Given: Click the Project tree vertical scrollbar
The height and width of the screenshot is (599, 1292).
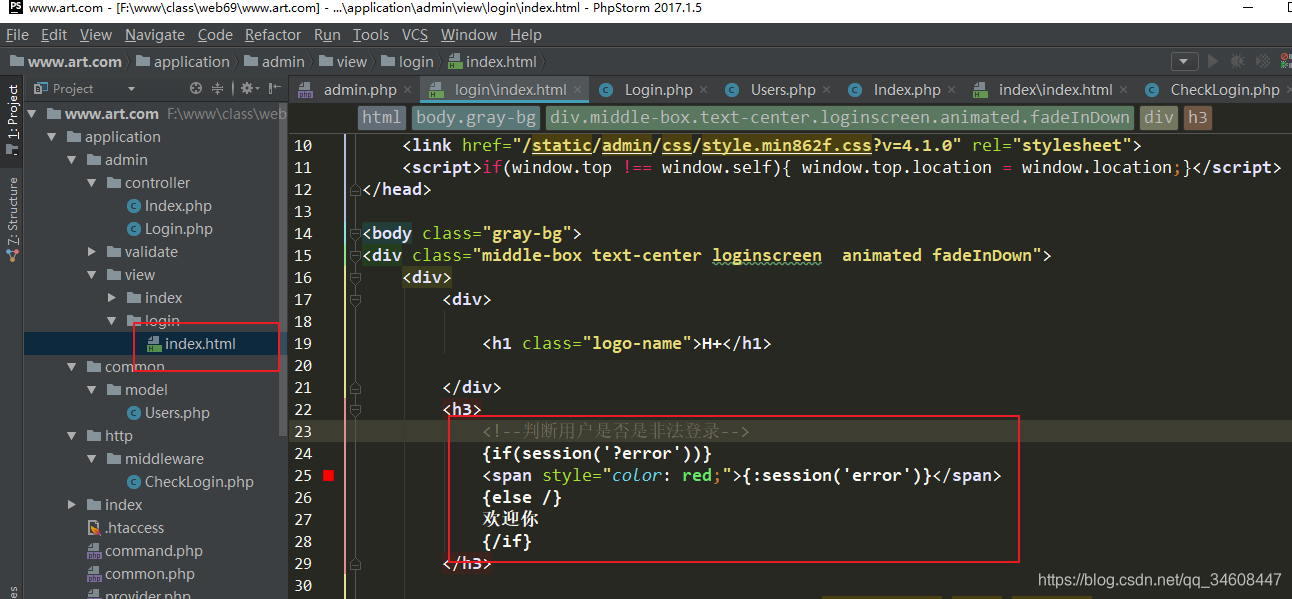Looking at the screenshot, I should tap(284, 270).
